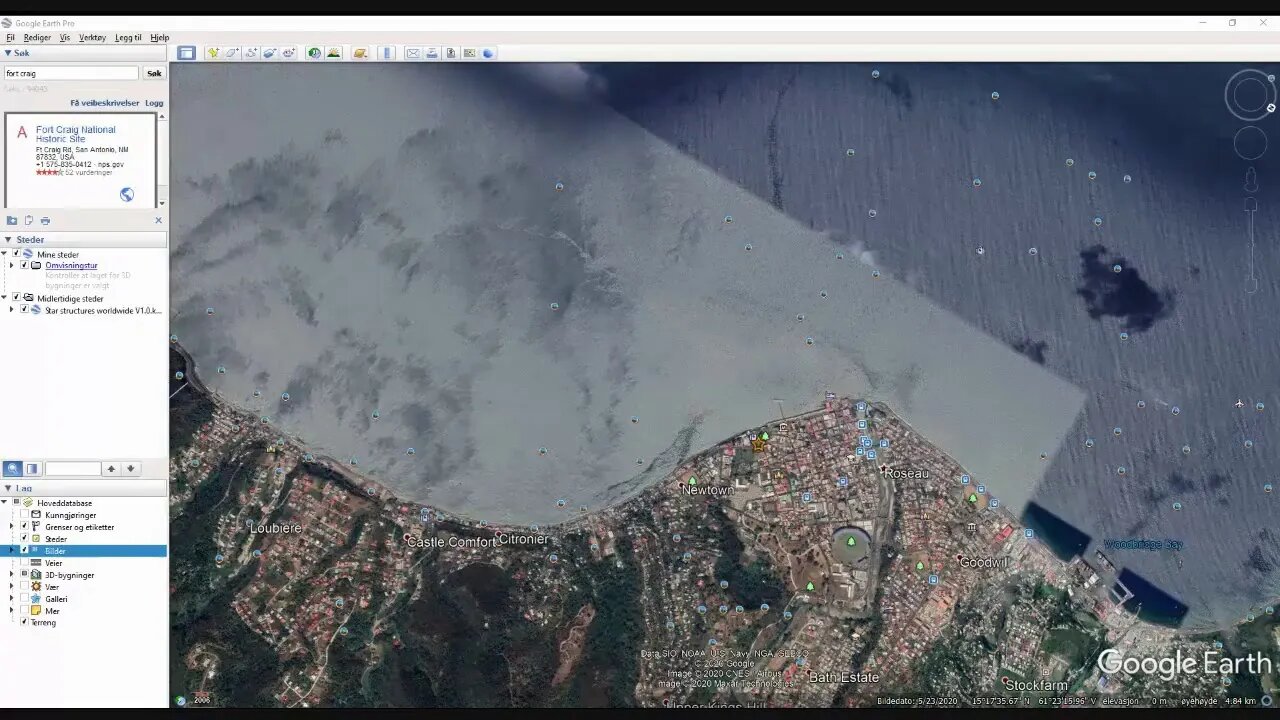Open the ruler measurement tool
This screenshot has width=1280, height=720.
point(388,53)
